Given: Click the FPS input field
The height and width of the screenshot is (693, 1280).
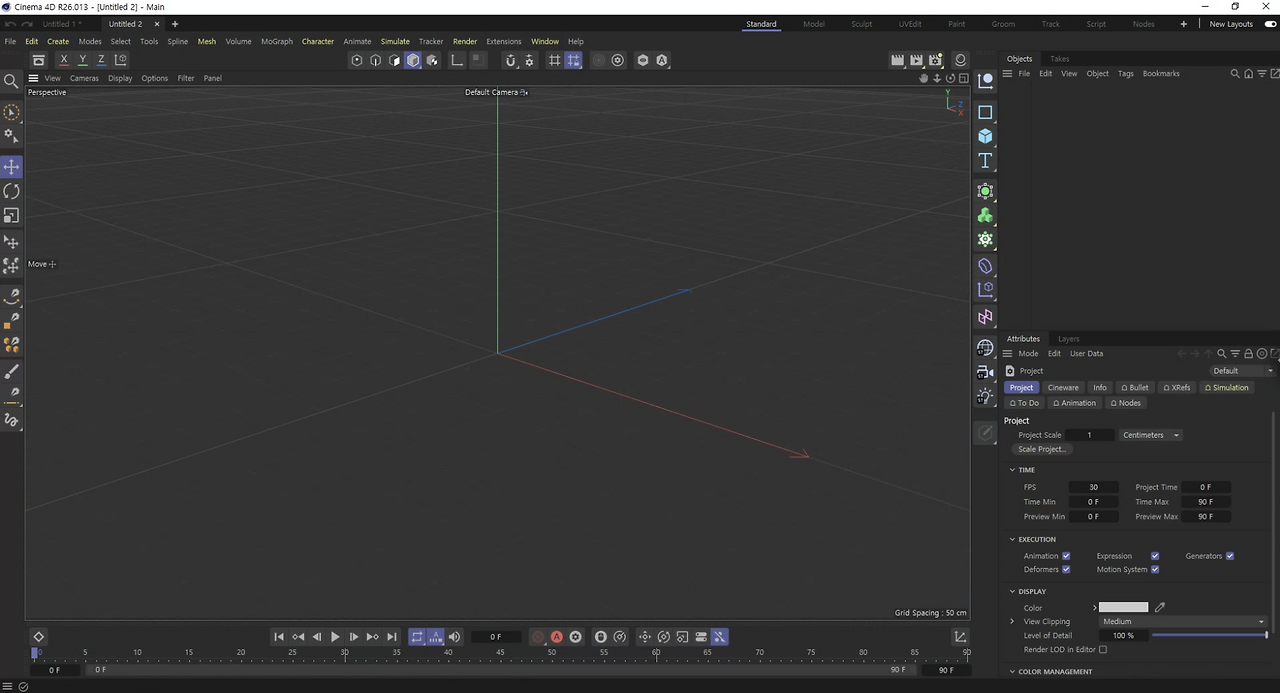Looking at the screenshot, I should coord(1093,487).
